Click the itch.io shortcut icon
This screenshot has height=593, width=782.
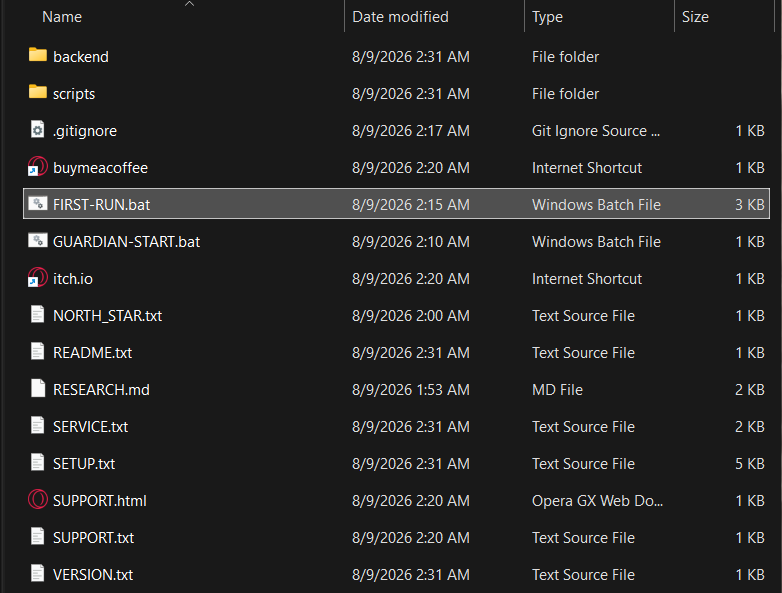(37, 277)
